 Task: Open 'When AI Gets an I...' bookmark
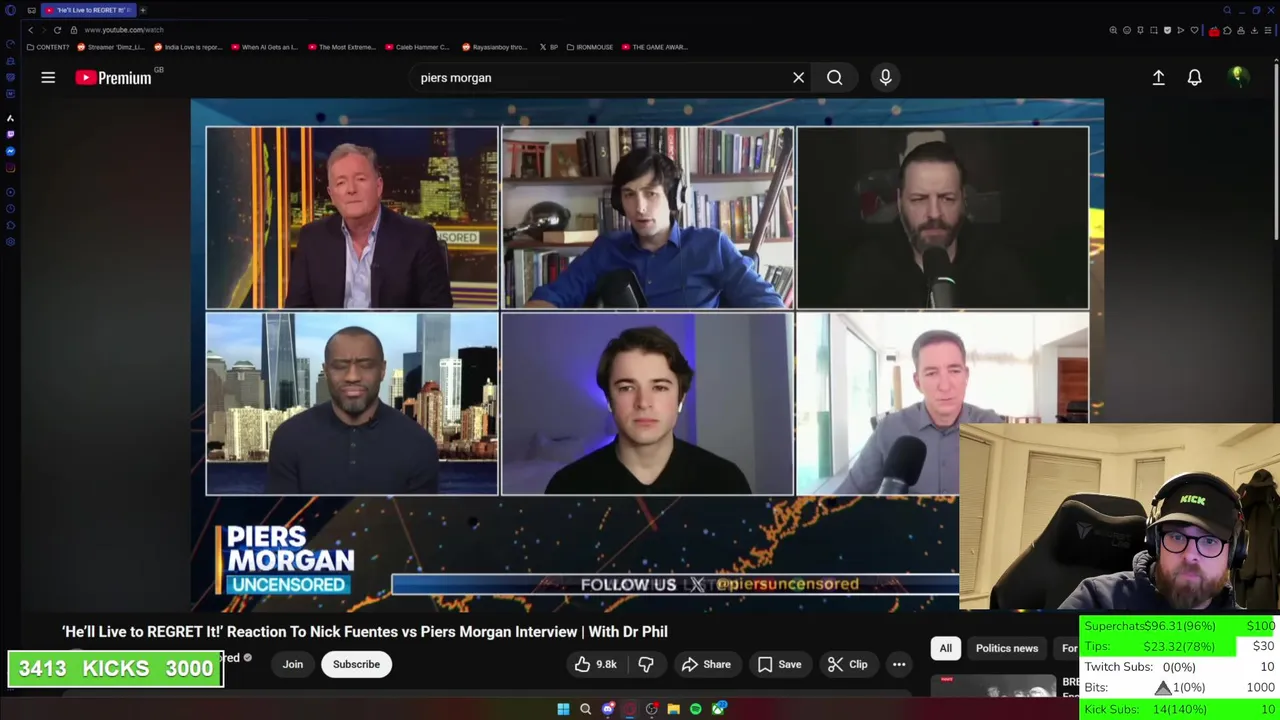(x=265, y=47)
